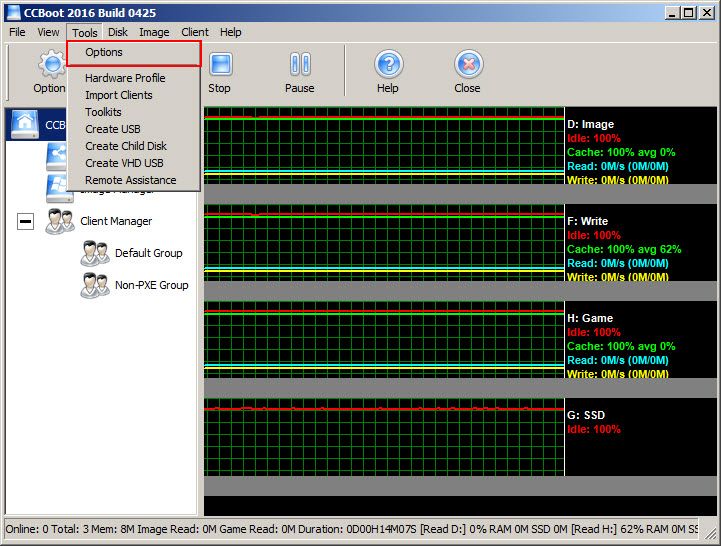Click the G: SSD disk graph
Viewport: 721px width, 546px height.
[x=384, y=437]
